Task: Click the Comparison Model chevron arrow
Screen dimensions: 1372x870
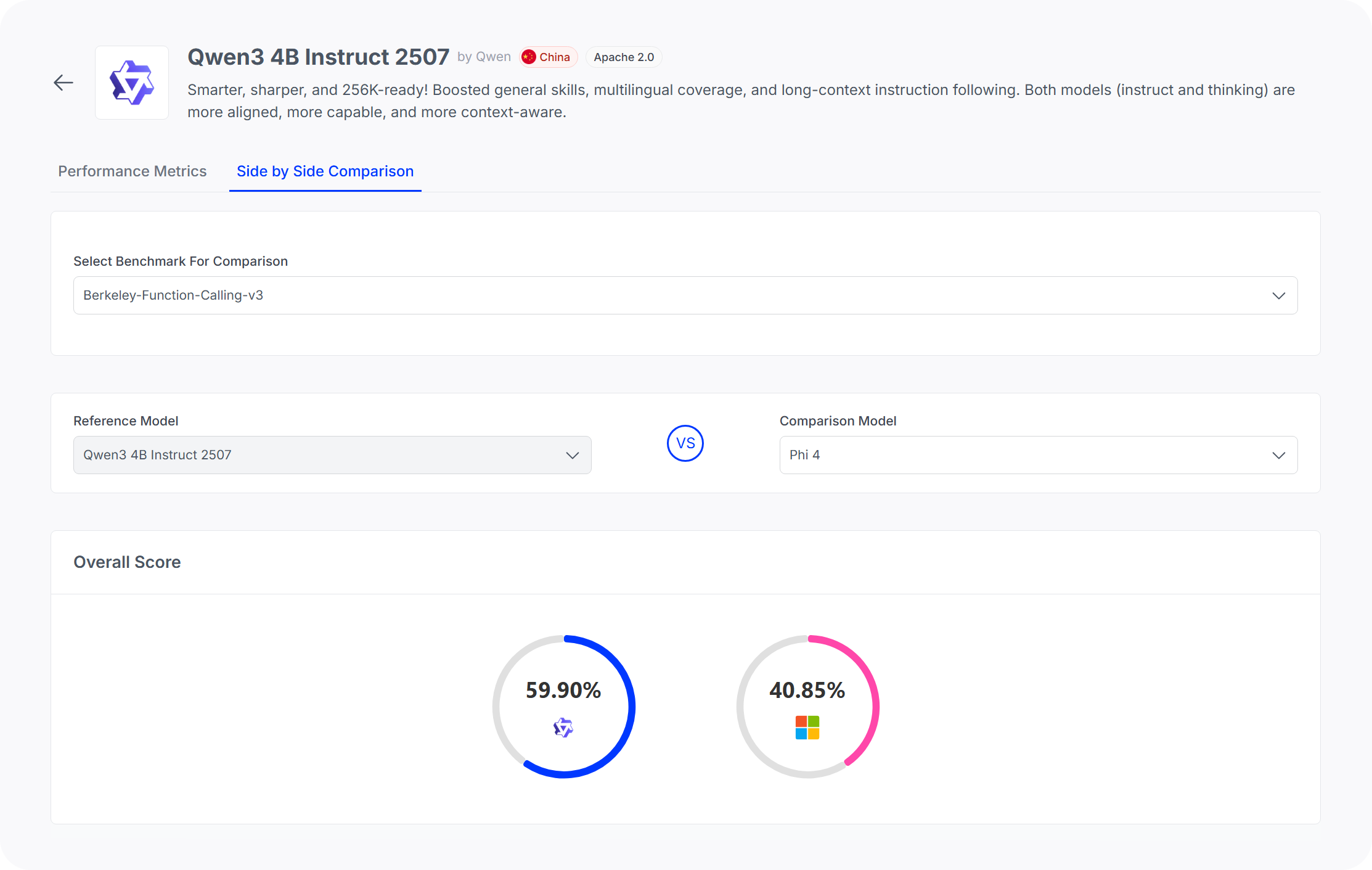Action: [1279, 455]
